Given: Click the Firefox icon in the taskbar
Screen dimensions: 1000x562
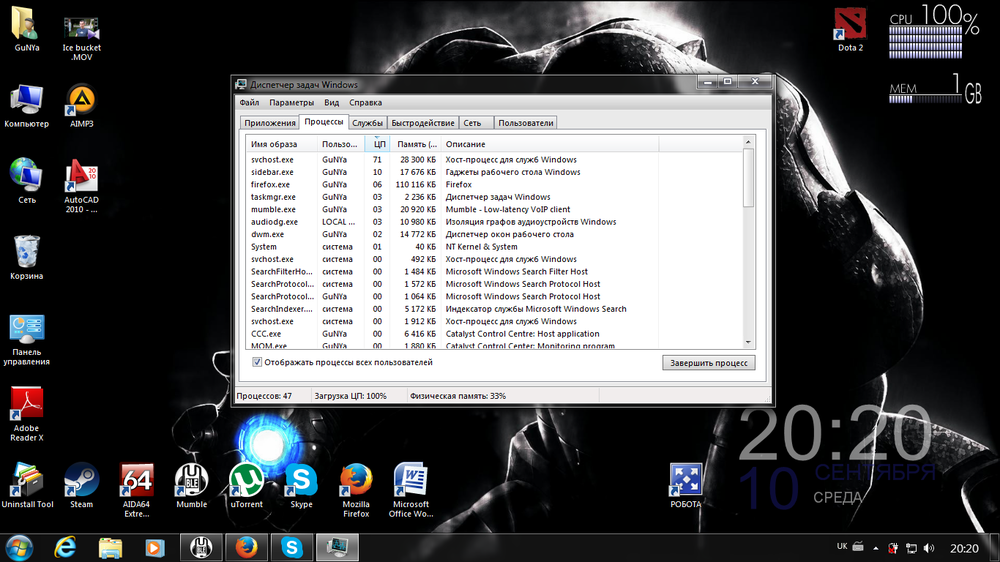Looking at the screenshot, I should pyautogui.click(x=246, y=547).
